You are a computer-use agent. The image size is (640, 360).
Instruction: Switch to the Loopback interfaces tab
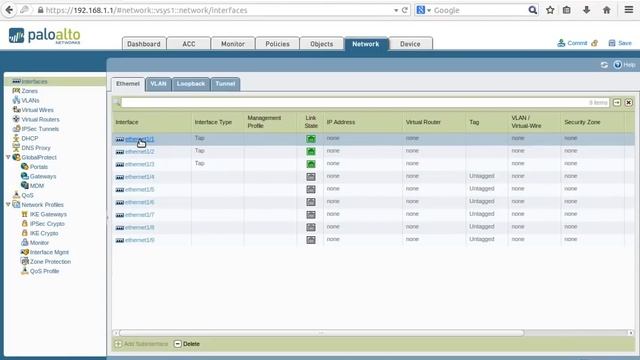pyautogui.click(x=191, y=84)
